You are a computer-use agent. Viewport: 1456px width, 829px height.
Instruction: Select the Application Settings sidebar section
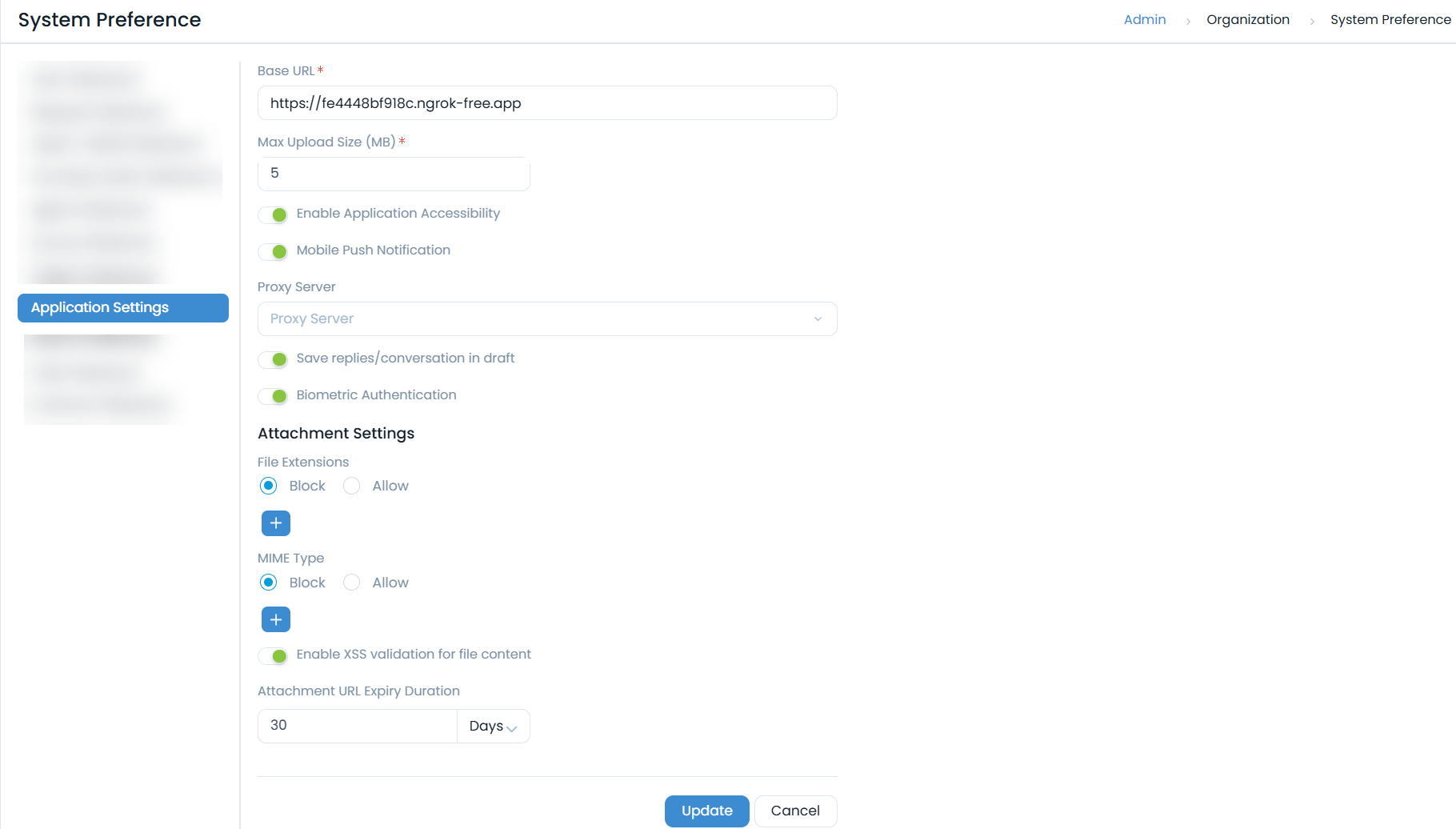(122, 307)
